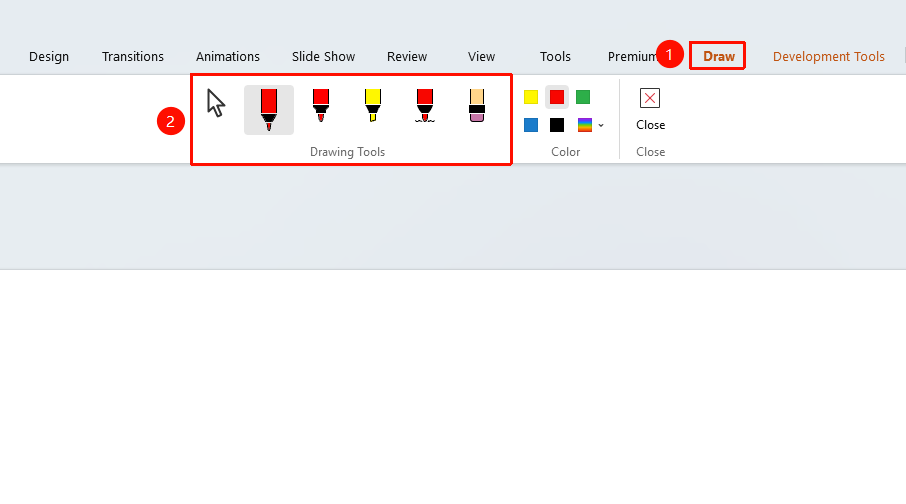
Task: Select the wide red marker pen
Action: [269, 110]
